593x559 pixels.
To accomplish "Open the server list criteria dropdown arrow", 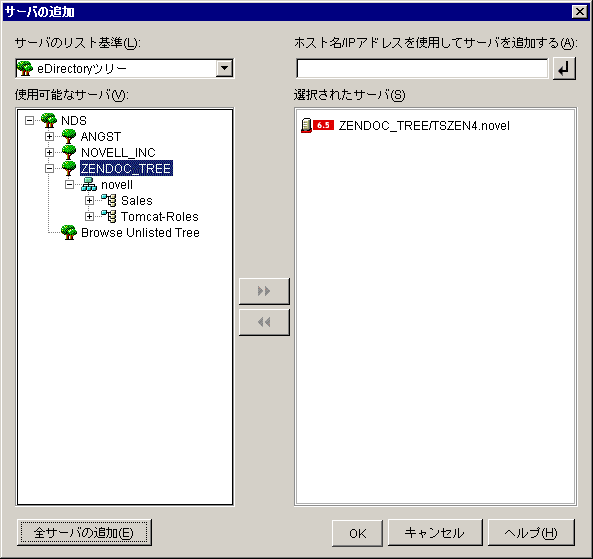I will 224,68.
